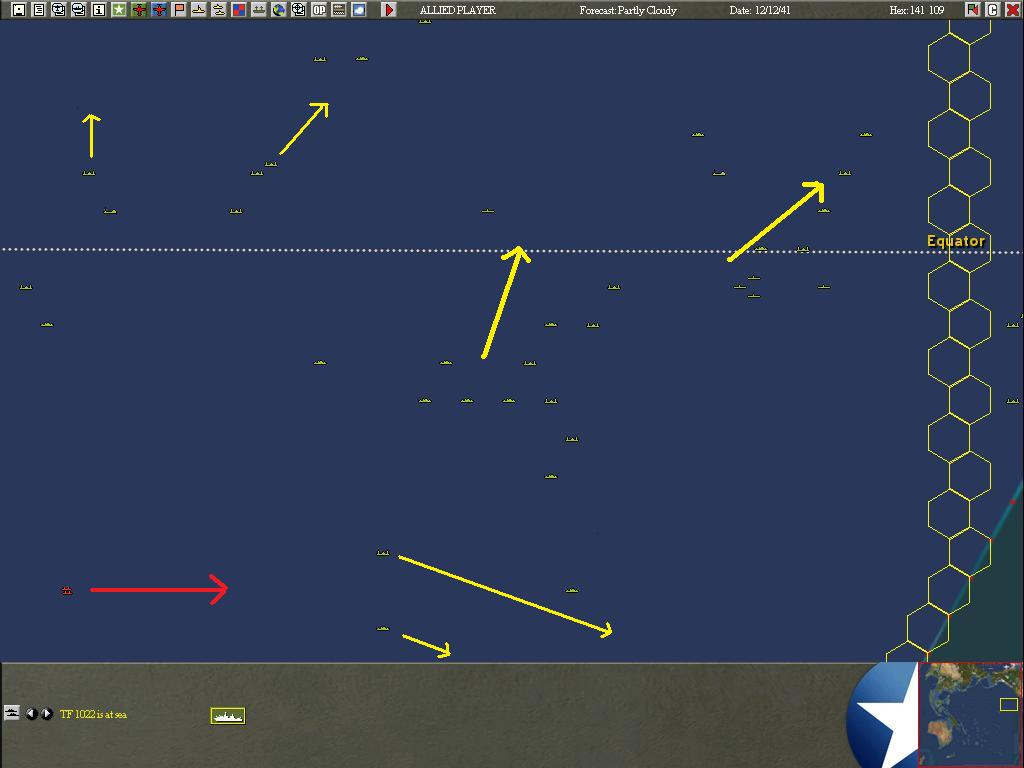Click red plane on green background icon
The image size is (1024, 768).
click(x=139, y=10)
